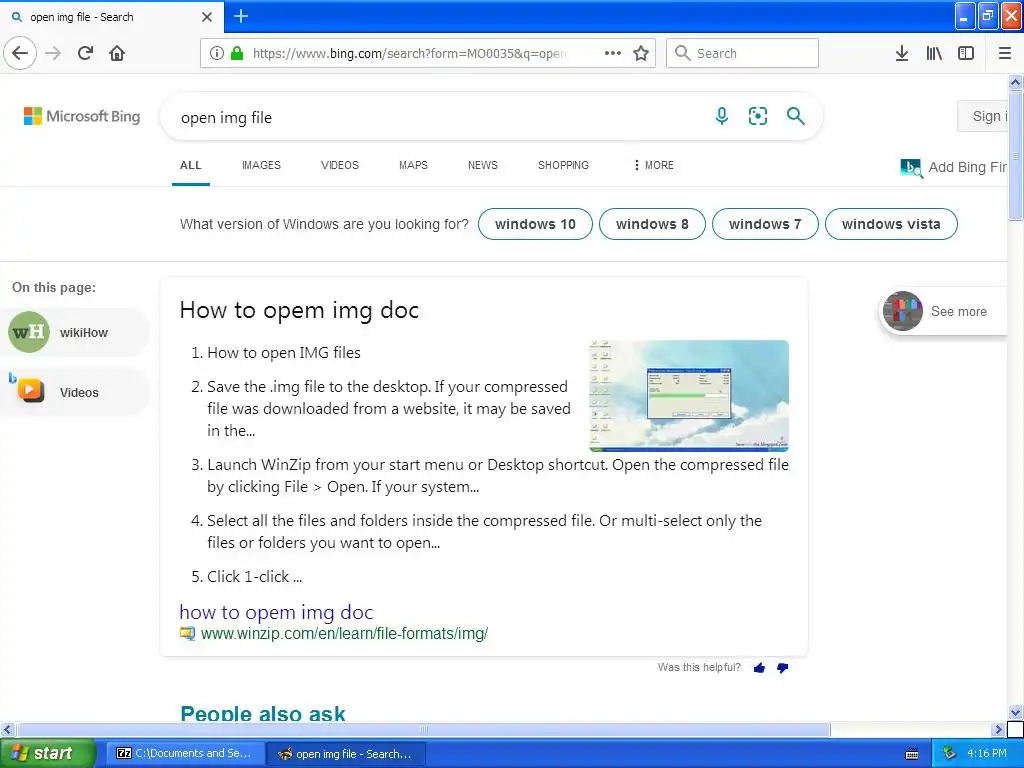Open the browser home page icon
This screenshot has width=1024, height=768.
117,53
